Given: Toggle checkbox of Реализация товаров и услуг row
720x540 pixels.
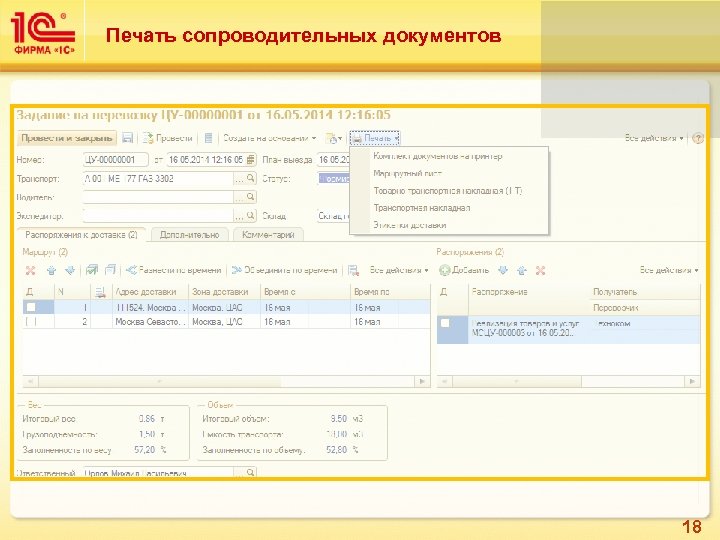Looking at the screenshot, I should (x=445, y=323).
